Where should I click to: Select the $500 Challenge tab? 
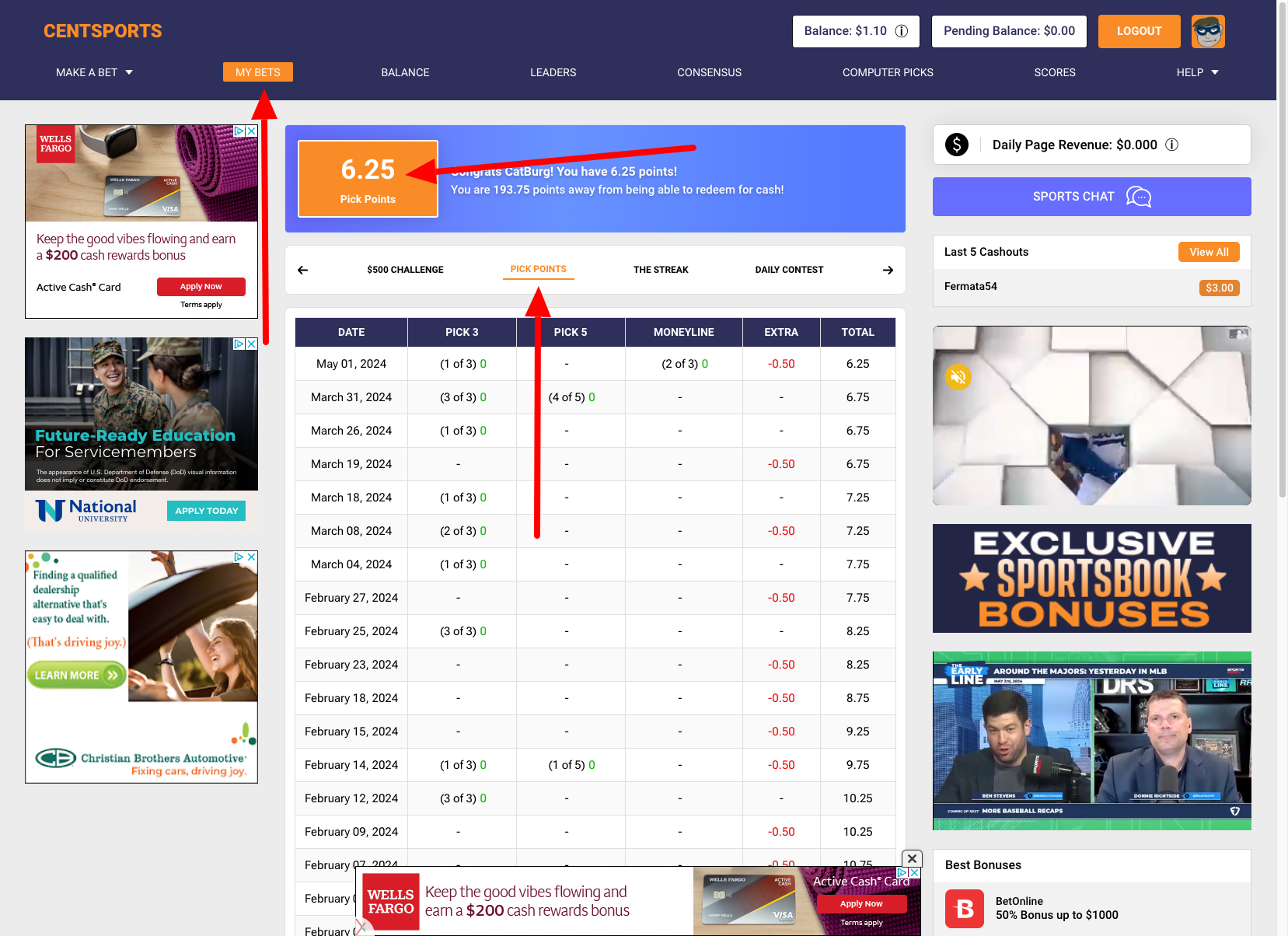(x=405, y=270)
